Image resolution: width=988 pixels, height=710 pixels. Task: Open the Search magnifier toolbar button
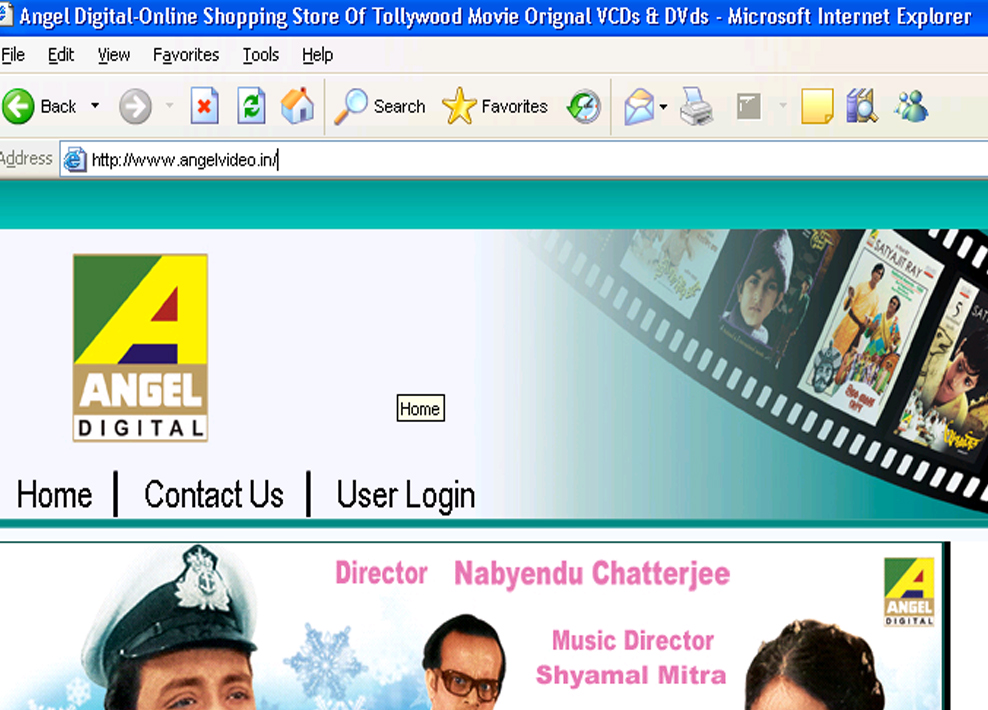(x=380, y=106)
